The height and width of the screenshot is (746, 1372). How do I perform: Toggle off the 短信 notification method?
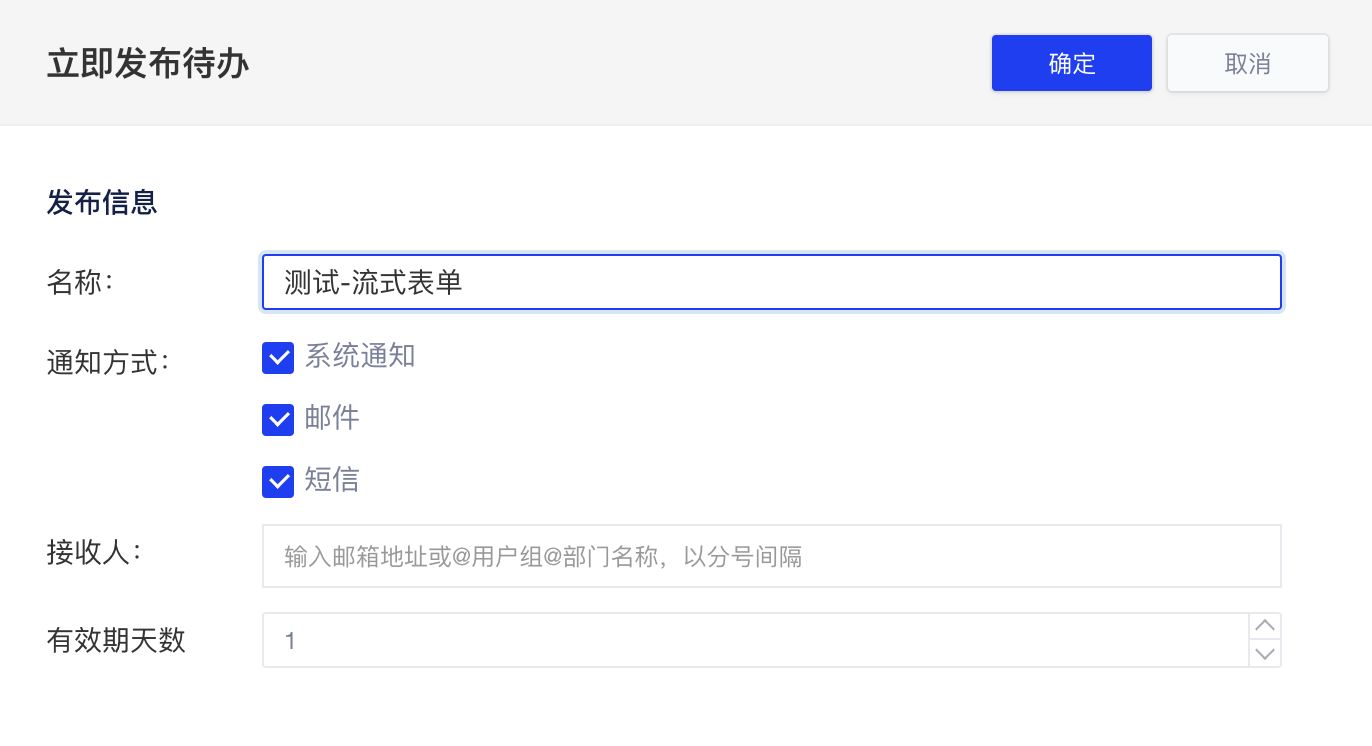point(278,481)
